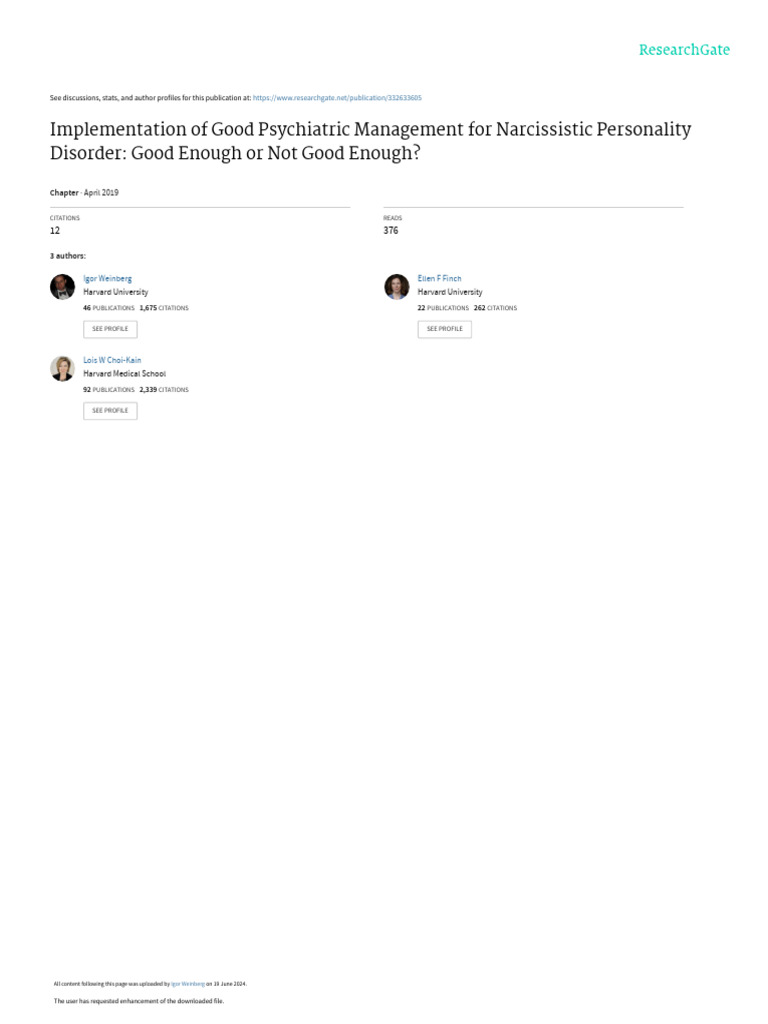The height and width of the screenshot is (1024, 768).
Task: Click SEE PROFILE under Igor Weinberg
Action: pyautogui.click(x=110, y=329)
